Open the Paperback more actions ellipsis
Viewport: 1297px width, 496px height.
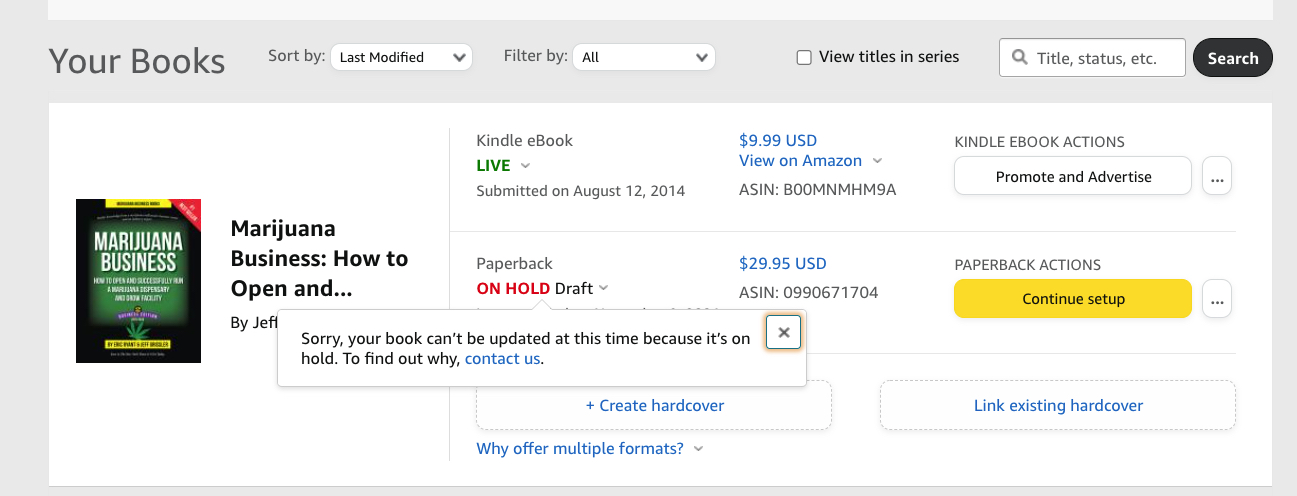(x=1216, y=298)
